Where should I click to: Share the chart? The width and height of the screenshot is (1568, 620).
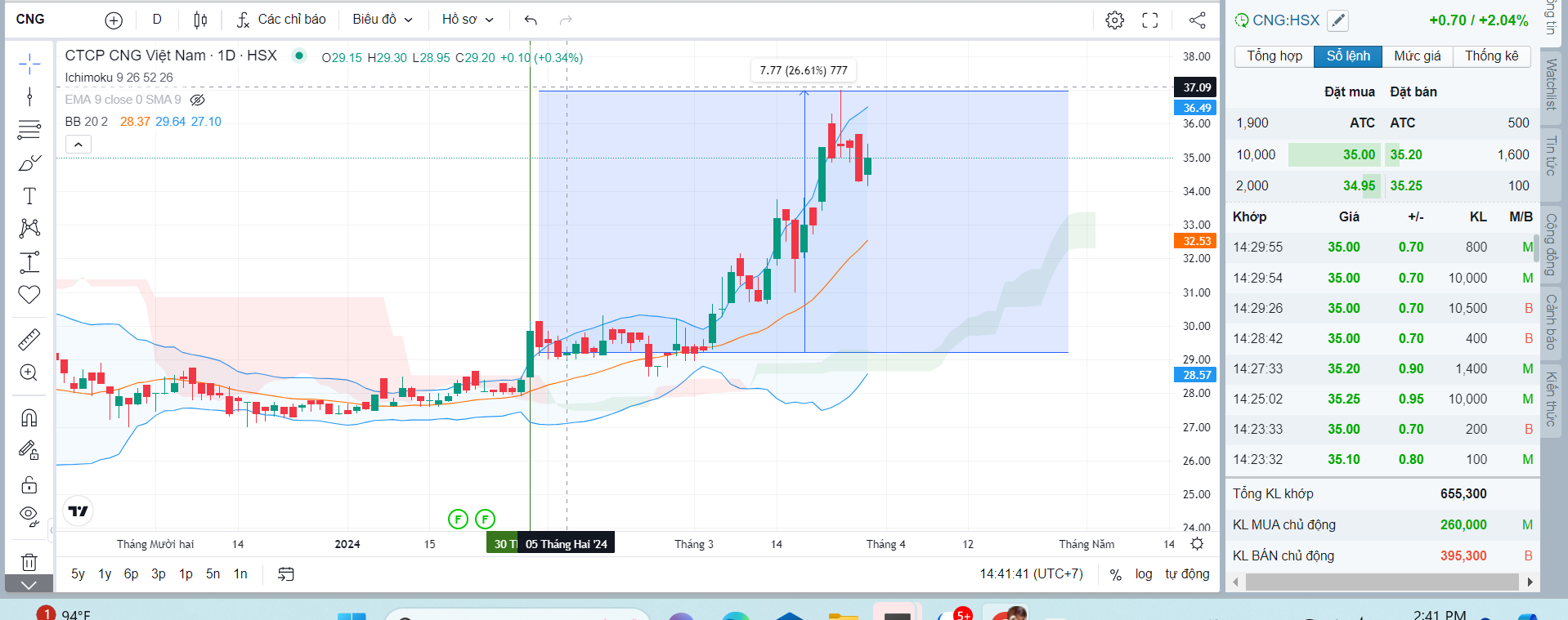pyautogui.click(x=1198, y=20)
